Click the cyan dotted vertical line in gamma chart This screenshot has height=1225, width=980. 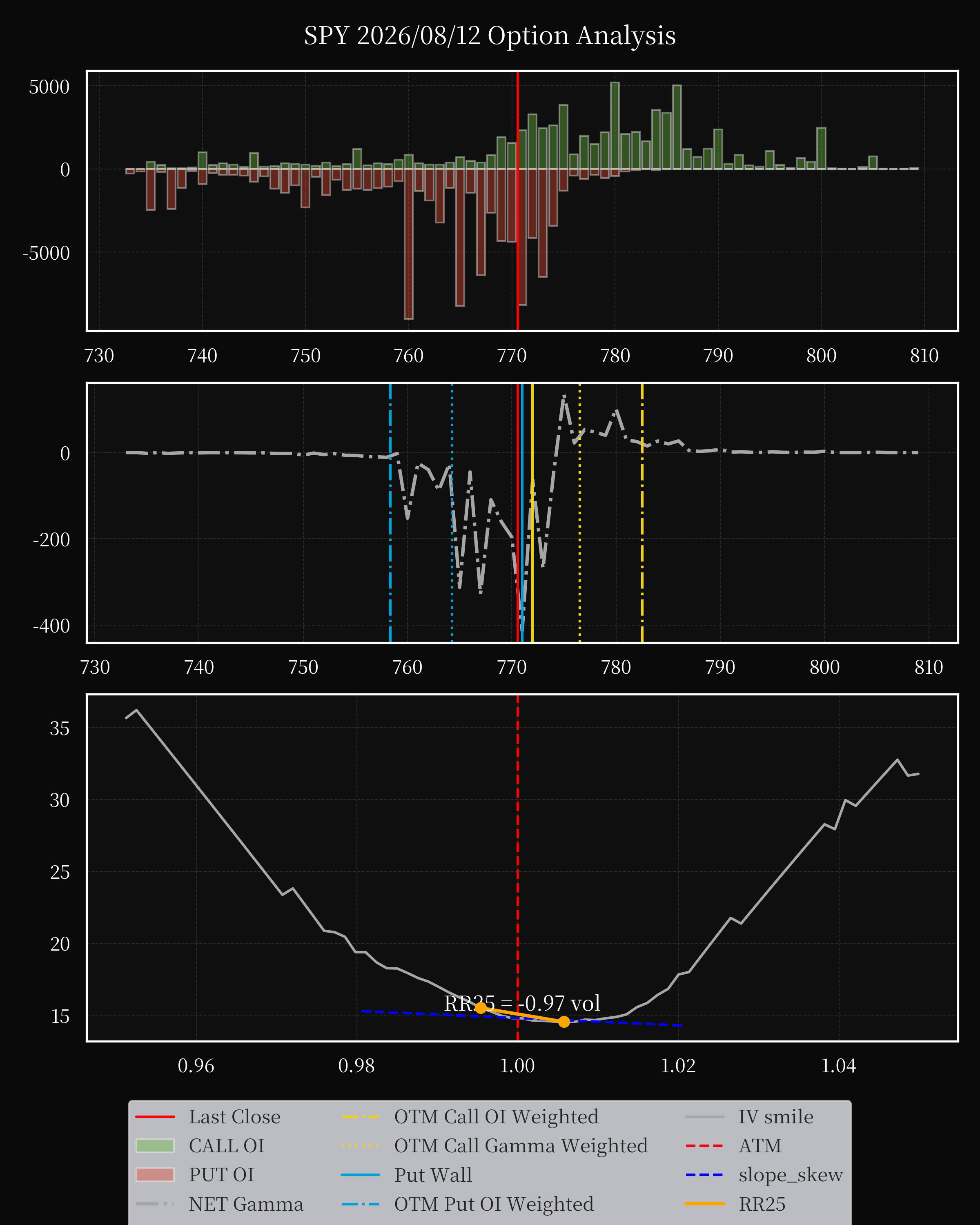pyautogui.click(x=452, y=512)
